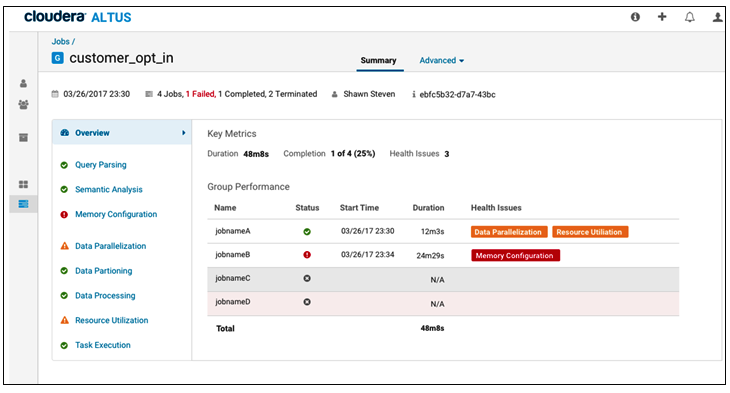The image size is (730, 393).
Task: Expand the Advanced dropdown menu
Action: [441, 61]
